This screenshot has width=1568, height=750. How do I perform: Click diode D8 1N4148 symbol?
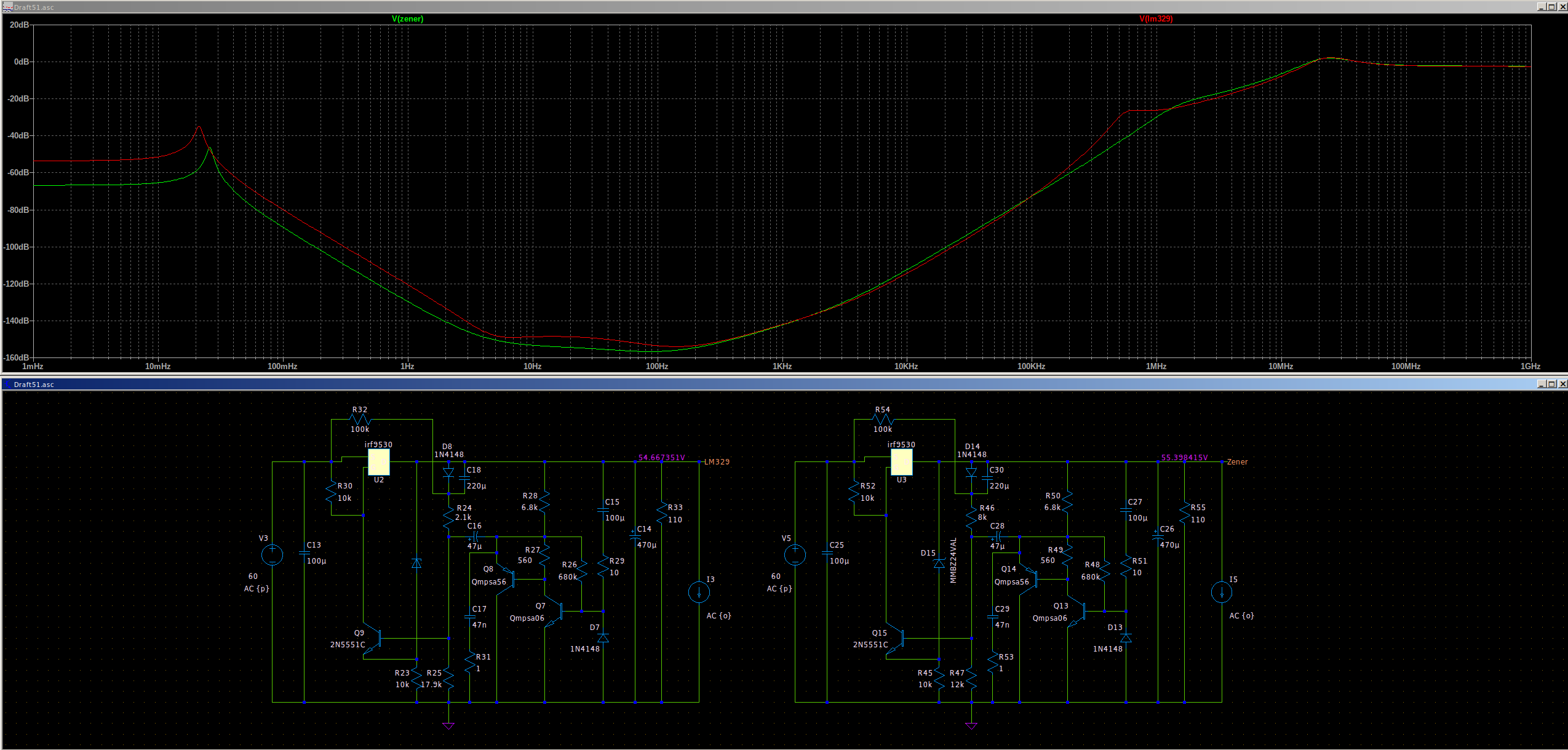448,473
